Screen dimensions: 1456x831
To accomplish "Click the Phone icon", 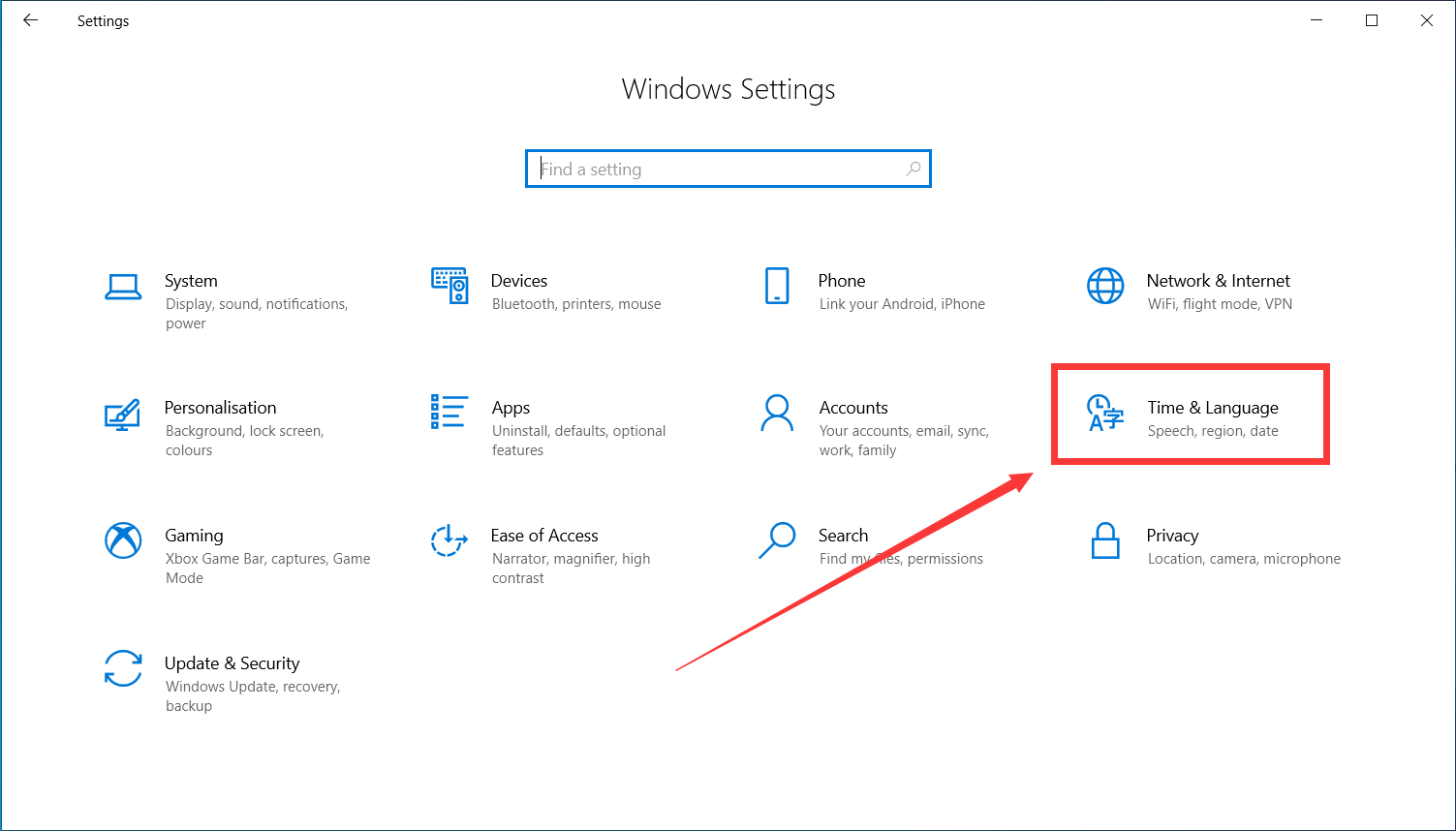I will pos(777,286).
